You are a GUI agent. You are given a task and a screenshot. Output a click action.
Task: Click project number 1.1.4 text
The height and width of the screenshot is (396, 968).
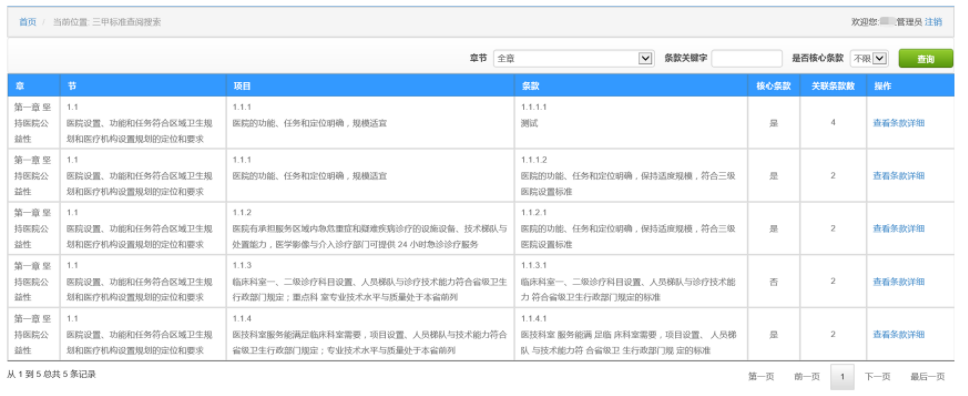point(242,319)
